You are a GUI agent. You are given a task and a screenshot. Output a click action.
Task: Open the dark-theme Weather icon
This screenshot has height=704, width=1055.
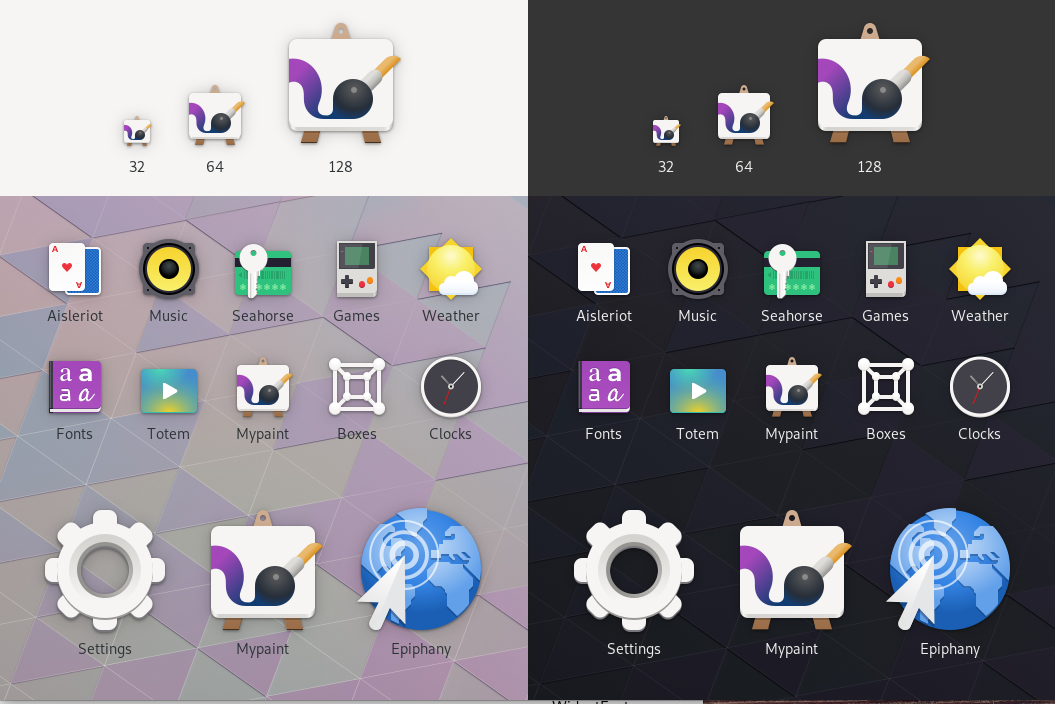tap(979, 269)
